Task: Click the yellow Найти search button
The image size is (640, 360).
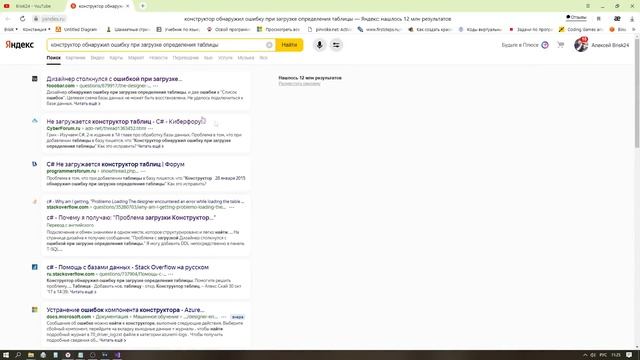Action: point(289,45)
